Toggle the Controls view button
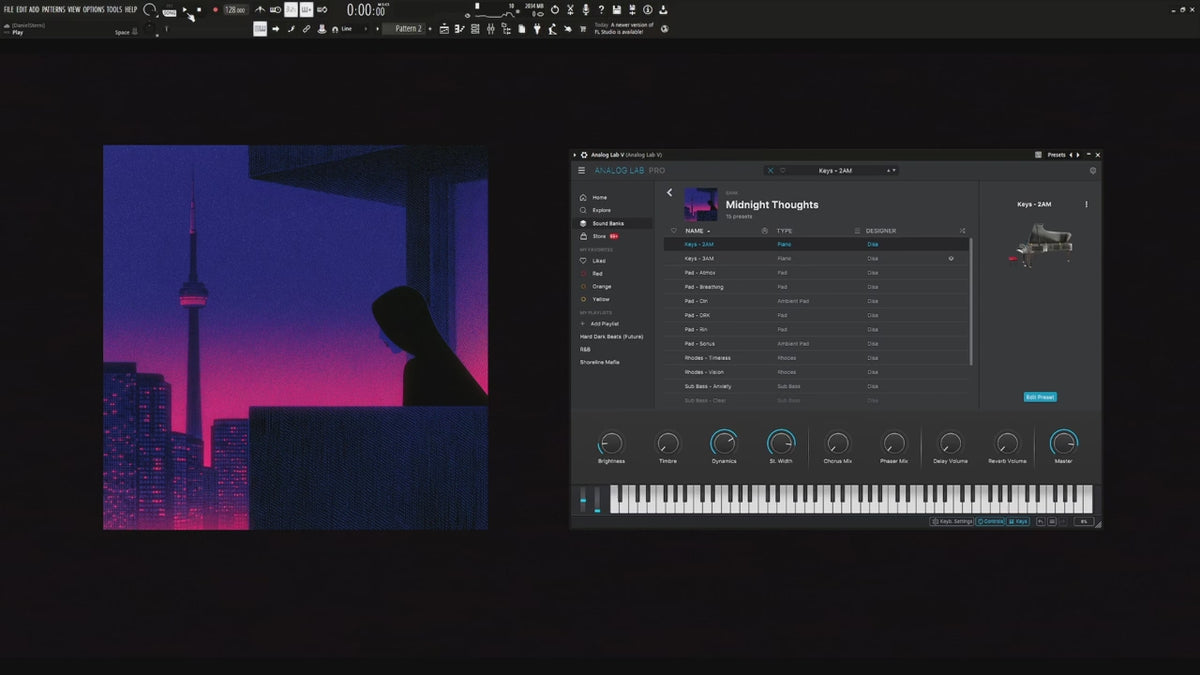Screen dimensions: 1200x675 click(990, 522)
